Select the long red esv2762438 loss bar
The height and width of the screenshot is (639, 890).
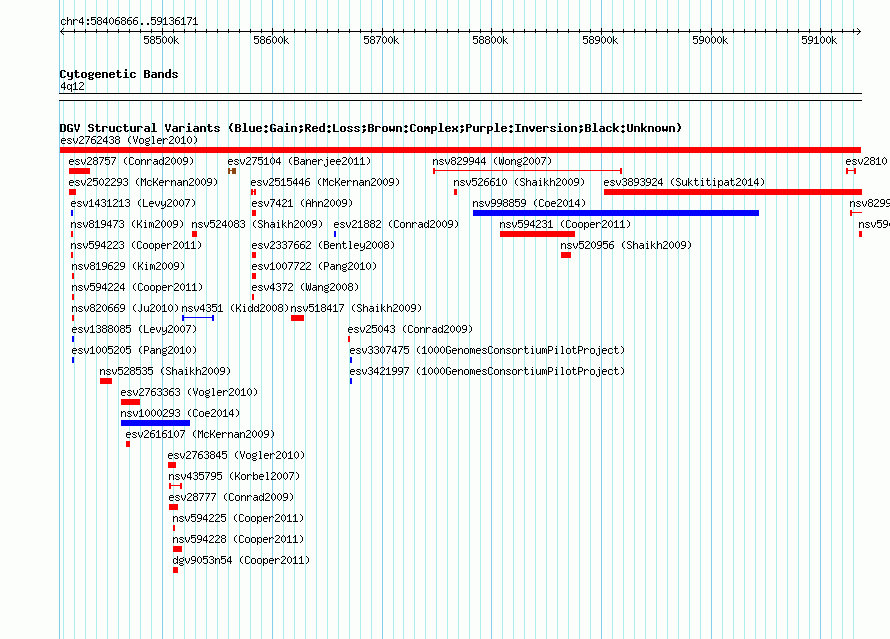click(x=460, y=150)
